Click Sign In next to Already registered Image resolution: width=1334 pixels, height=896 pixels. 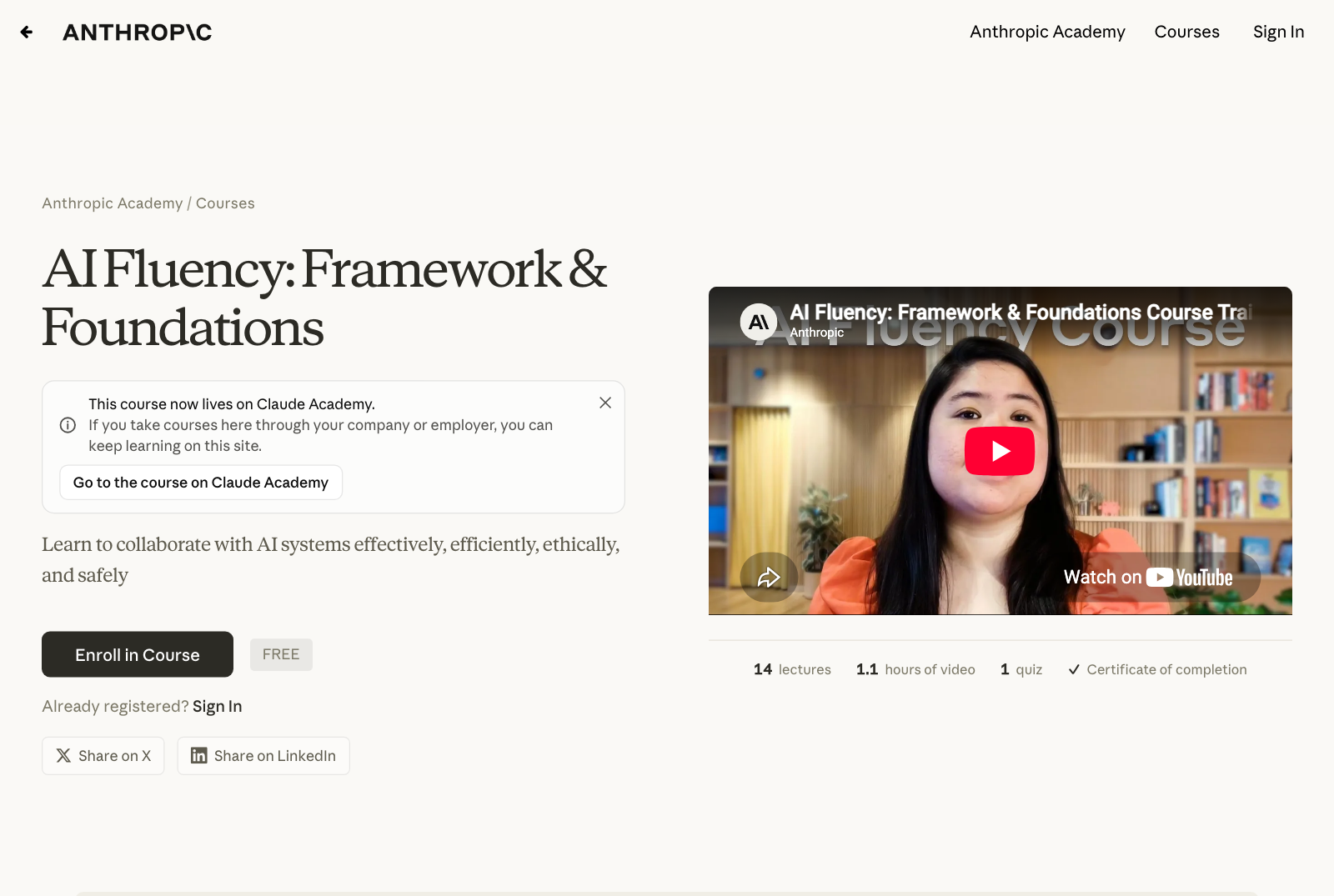click(x=218, y=706)
